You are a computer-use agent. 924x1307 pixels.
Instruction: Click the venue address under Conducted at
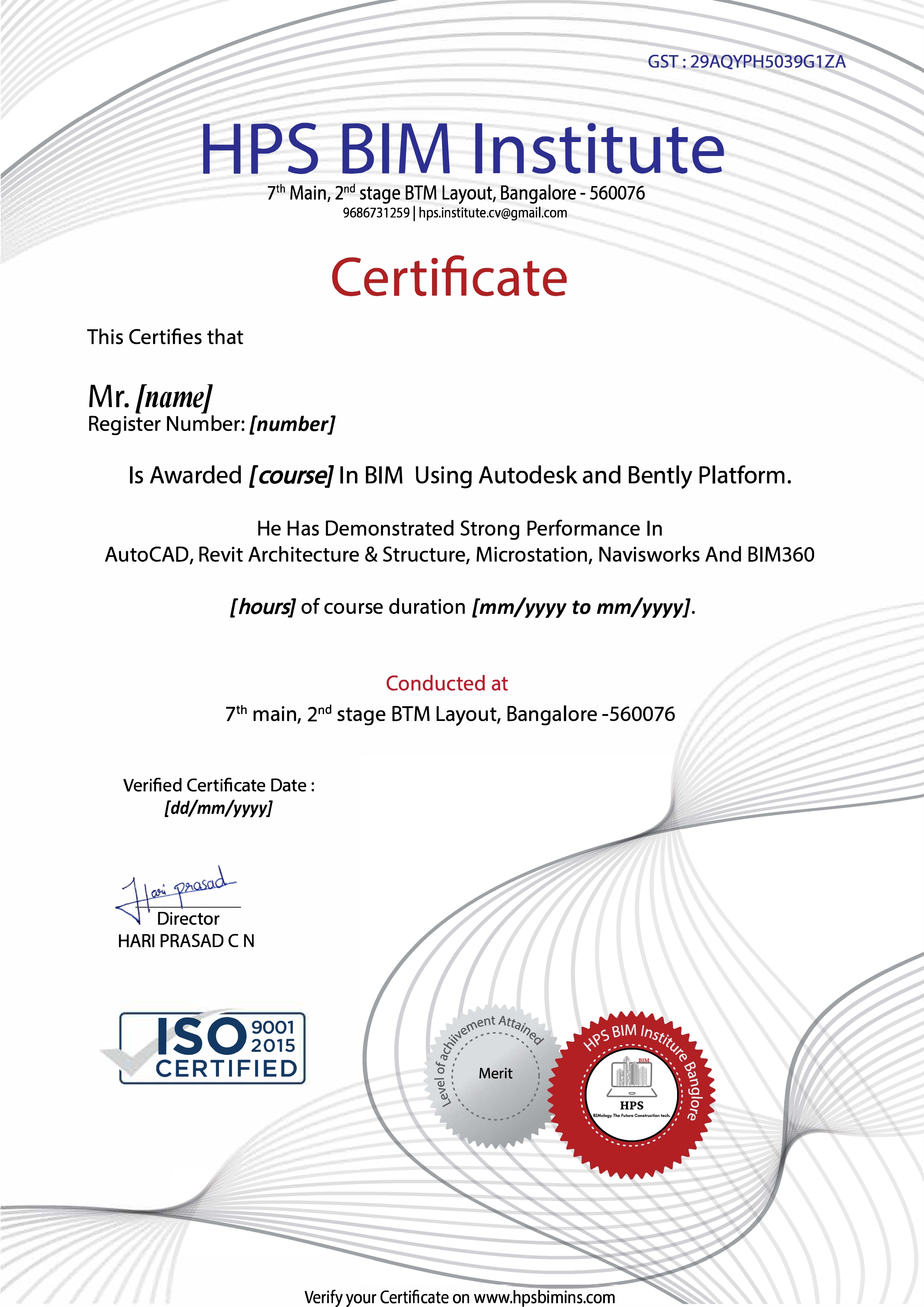pos(450,714)
